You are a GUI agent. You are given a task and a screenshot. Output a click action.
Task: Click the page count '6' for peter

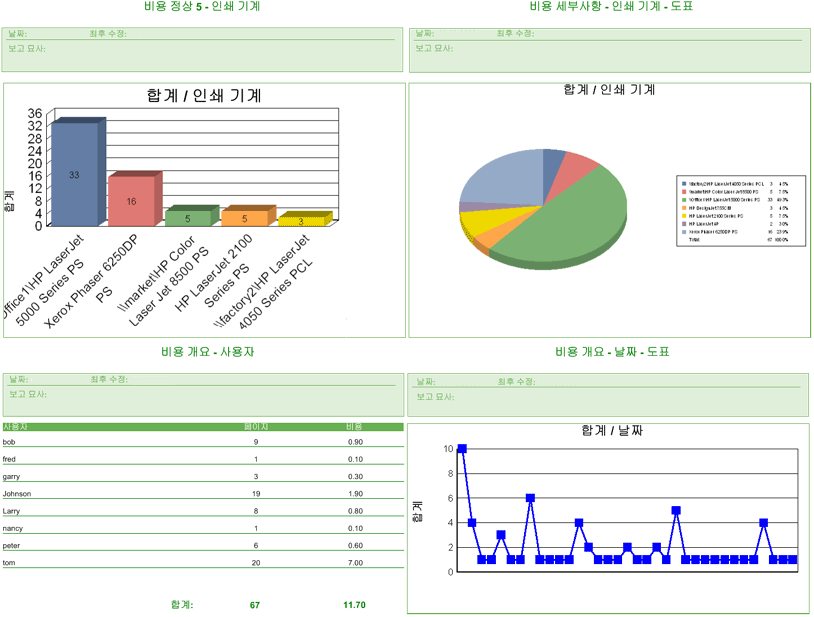tap(256, 545)
